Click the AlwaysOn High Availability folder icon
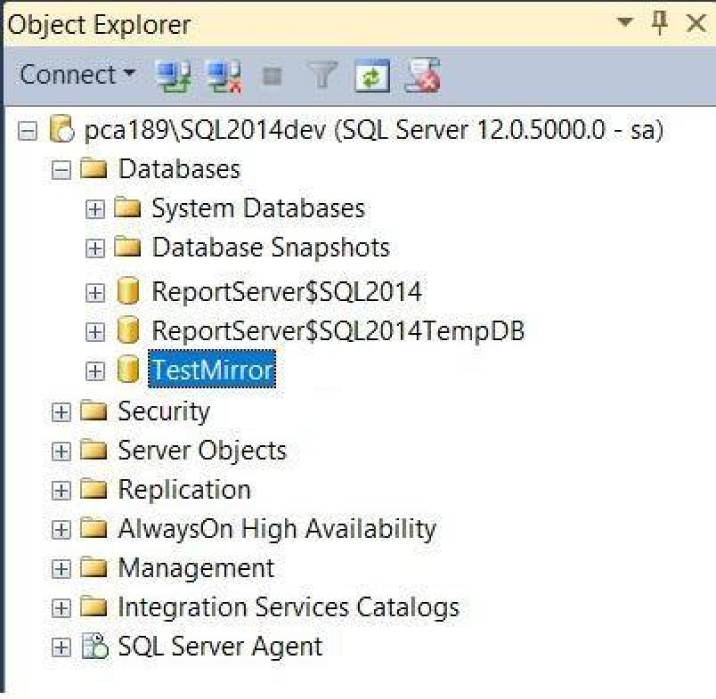This screenshot has width=716, height=699. [94, 528]
